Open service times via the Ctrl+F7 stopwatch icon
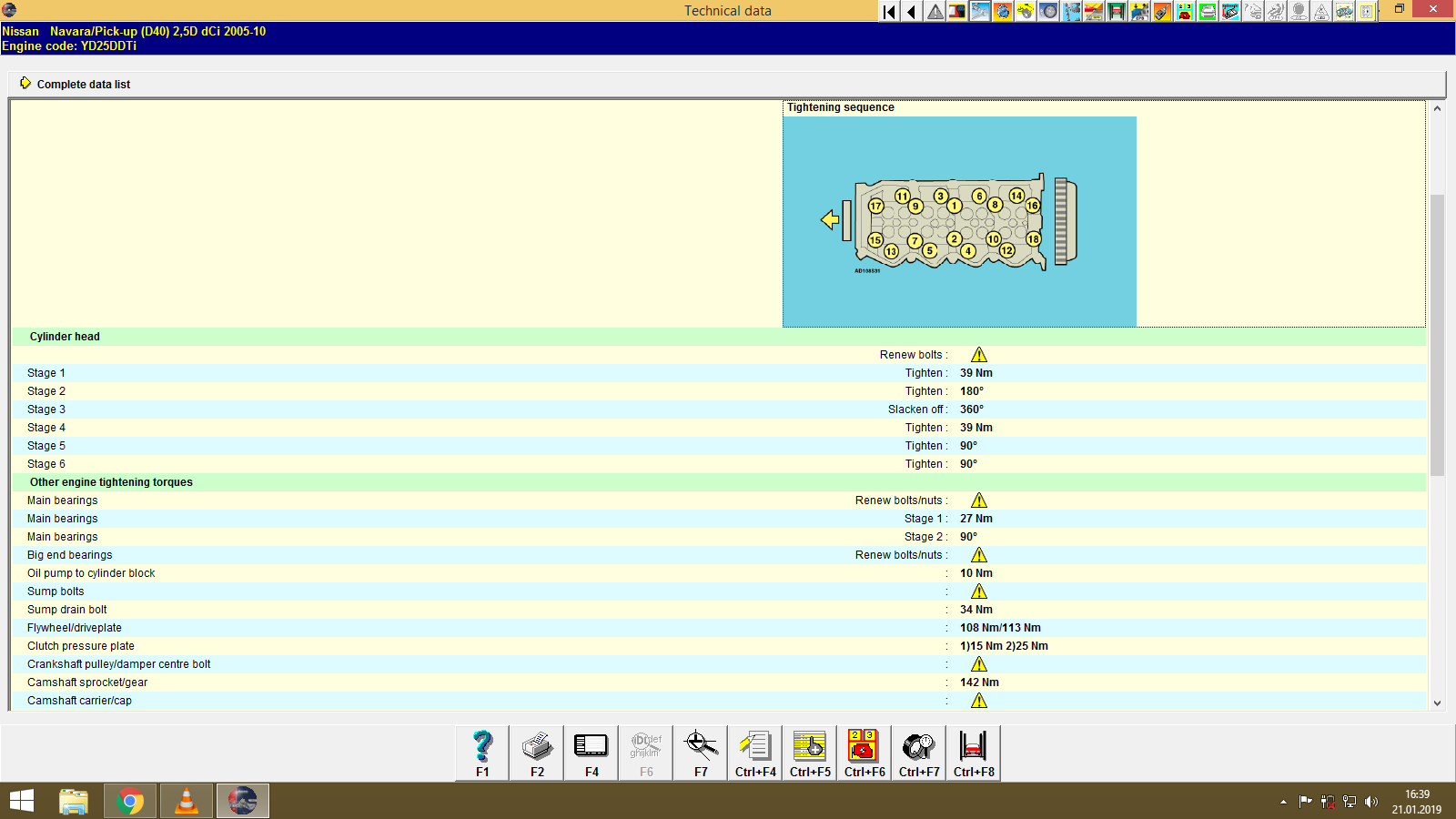 [x=918, y=752]
